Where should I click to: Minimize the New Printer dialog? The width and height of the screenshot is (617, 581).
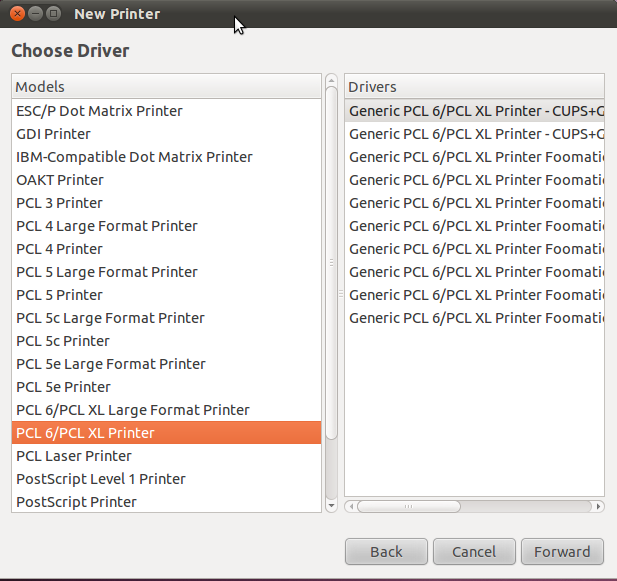coord(35,14)
